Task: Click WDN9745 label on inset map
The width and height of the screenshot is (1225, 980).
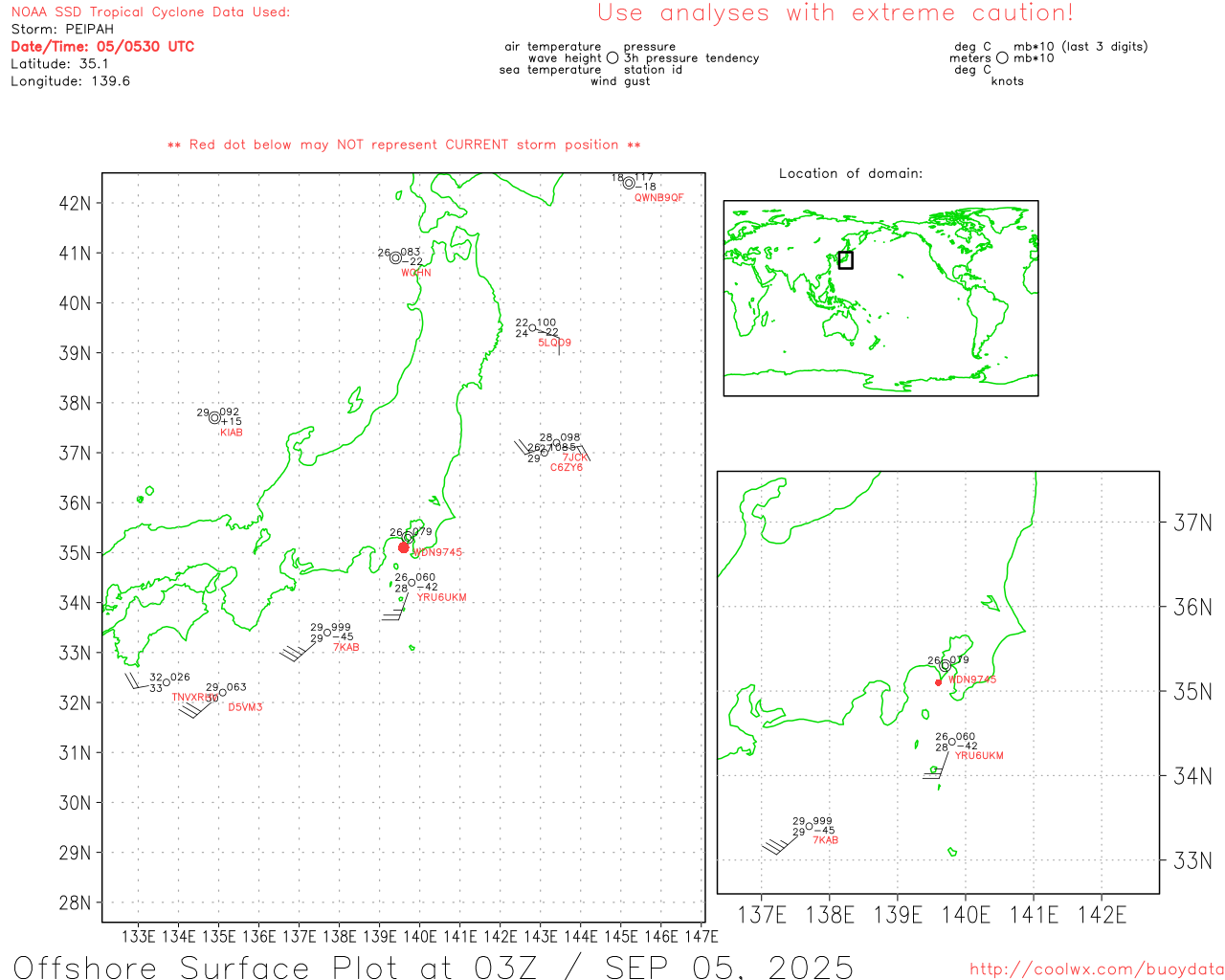Action: point(972,679)
